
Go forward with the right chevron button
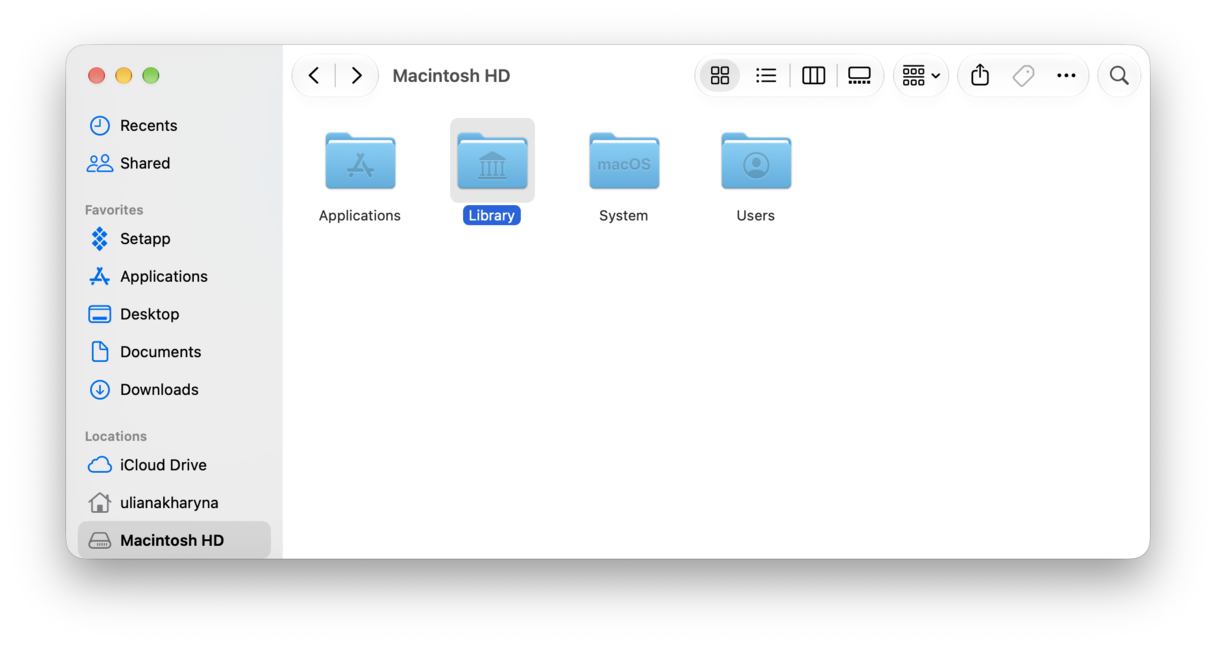click(356, 76)
